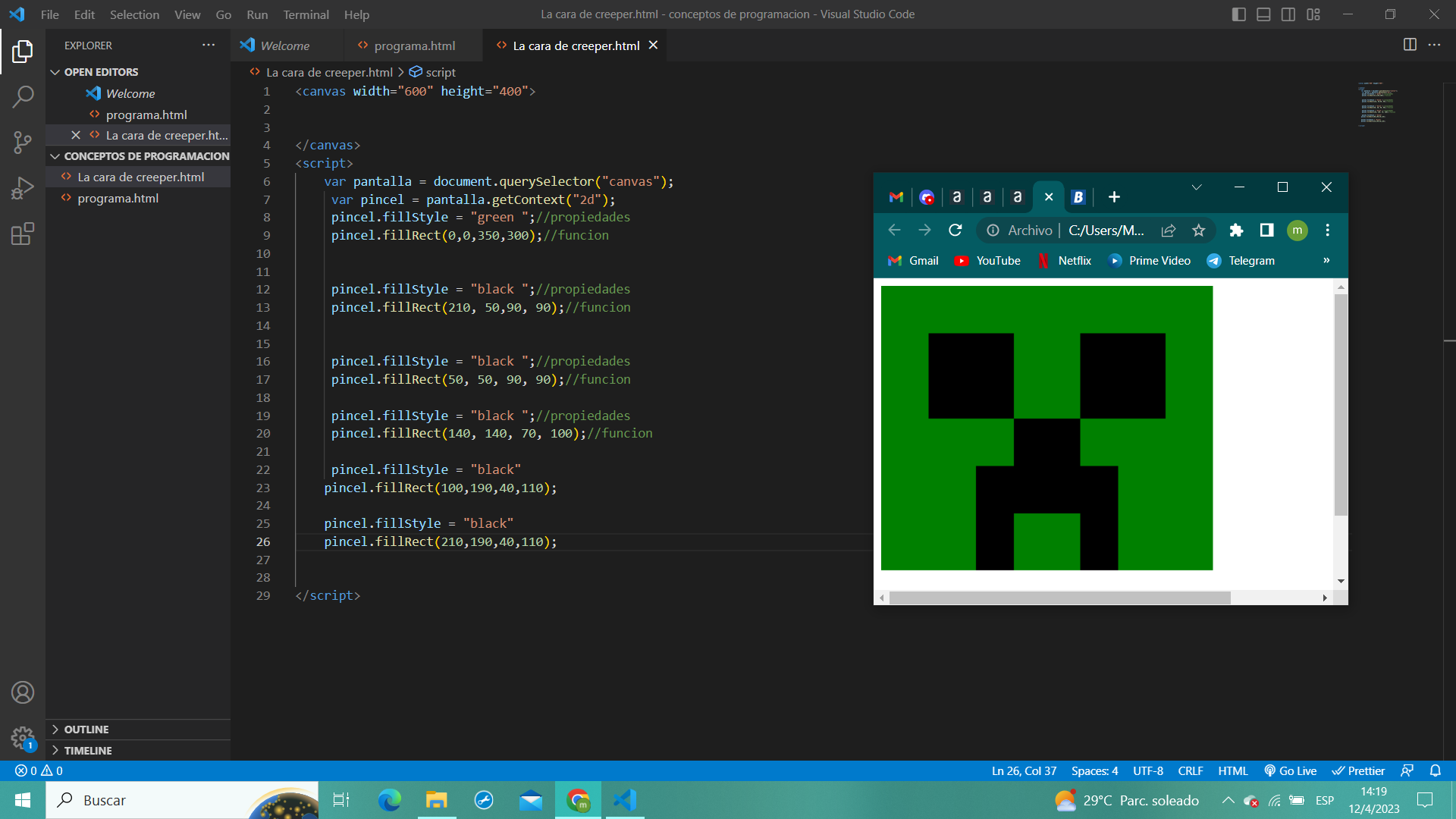Reload the page in Chrome window
The image size is (1456, 819).
955,230
